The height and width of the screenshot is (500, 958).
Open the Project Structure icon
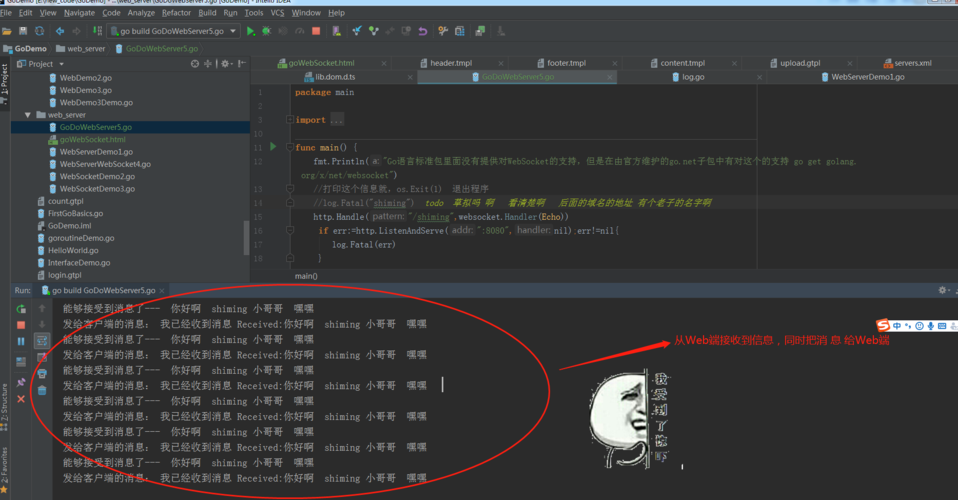[459, 31]
